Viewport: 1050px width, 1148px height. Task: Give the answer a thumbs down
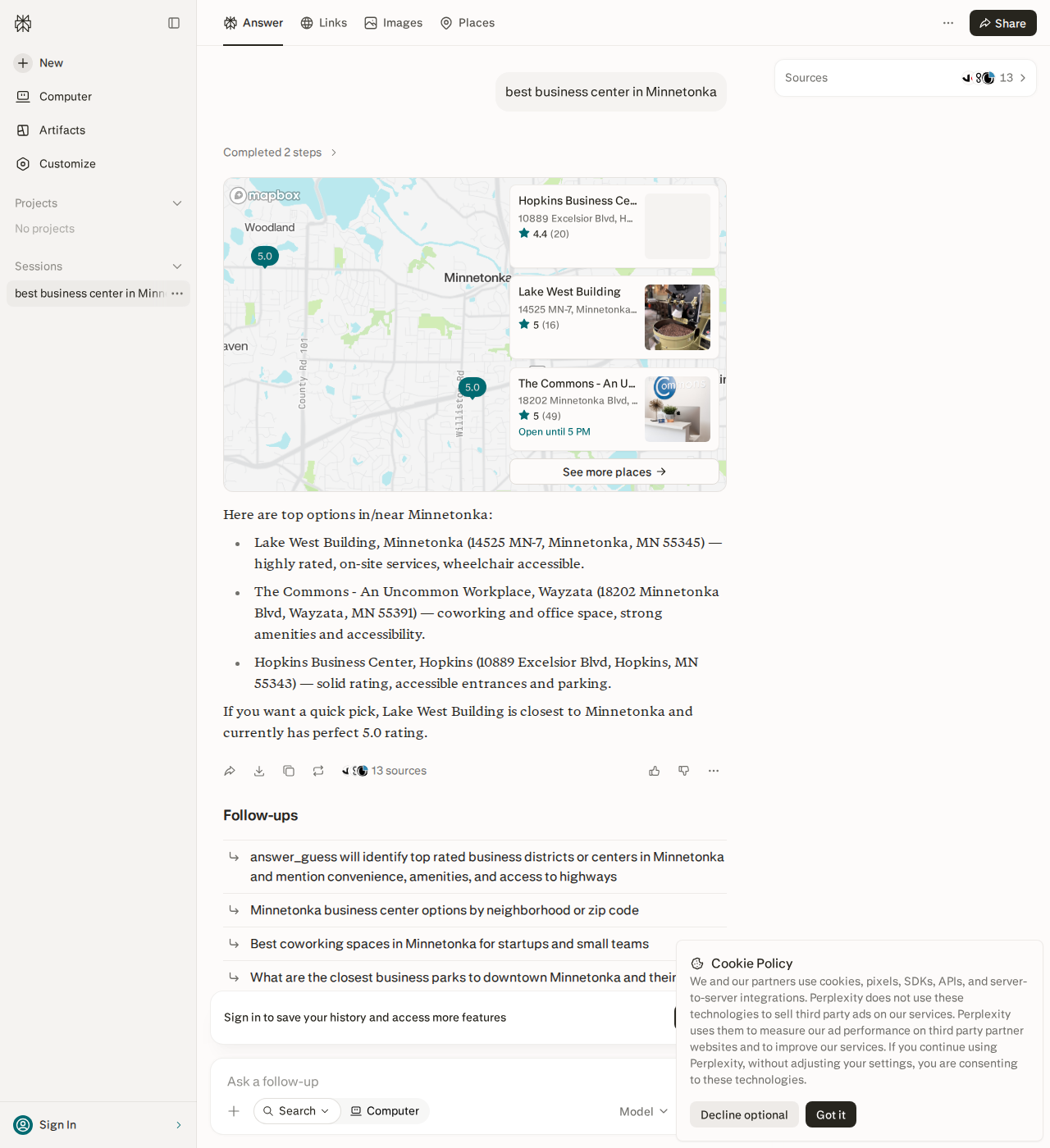684,771
